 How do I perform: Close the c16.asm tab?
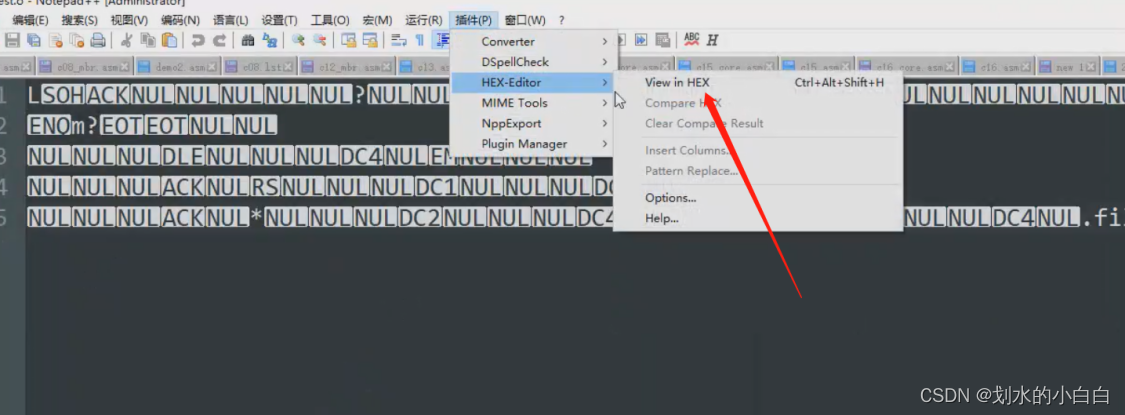(1027, 67)
